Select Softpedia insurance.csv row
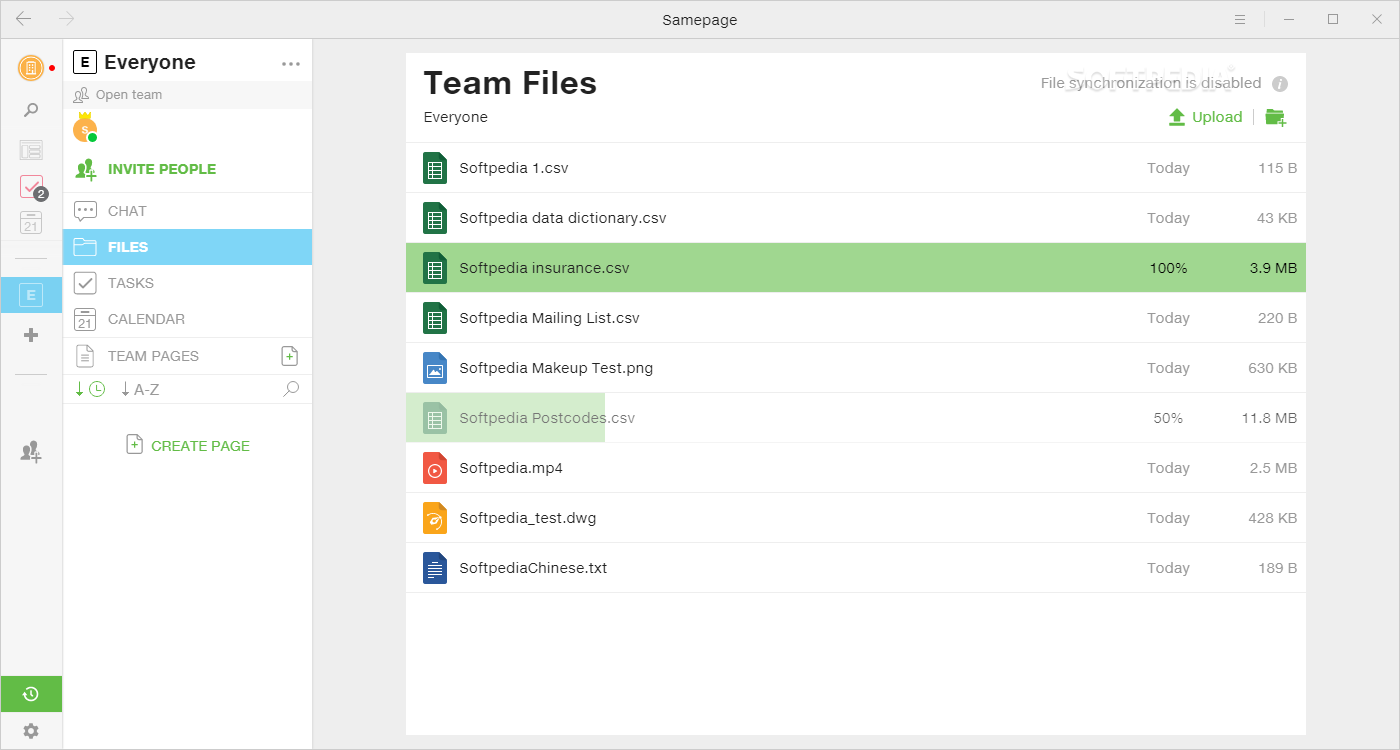The width and height of the screenshot is (1400, 750). tap(856, 268)
